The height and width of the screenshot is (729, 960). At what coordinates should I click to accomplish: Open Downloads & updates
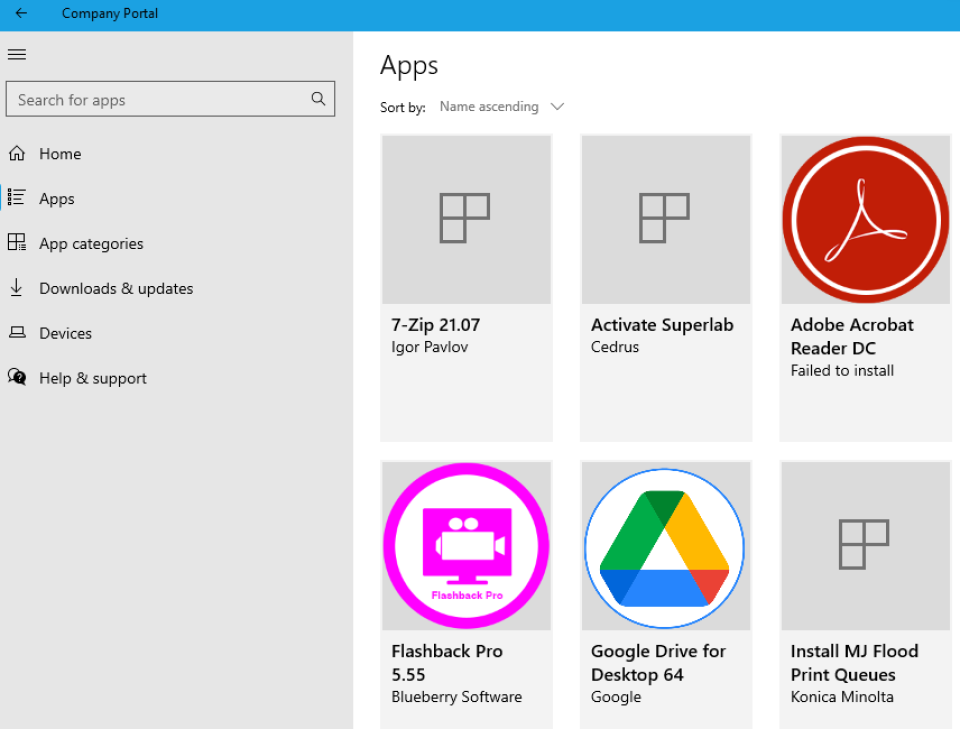pyautogui.click(x=116, y=288)
